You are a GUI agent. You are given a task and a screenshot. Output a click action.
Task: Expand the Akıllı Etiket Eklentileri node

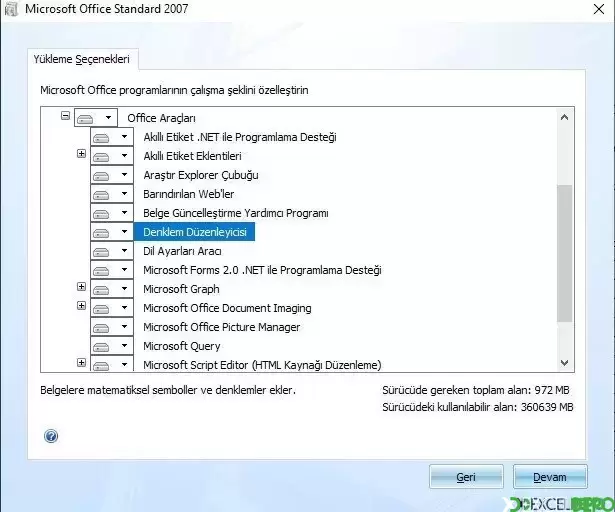(x=81, y=153)
